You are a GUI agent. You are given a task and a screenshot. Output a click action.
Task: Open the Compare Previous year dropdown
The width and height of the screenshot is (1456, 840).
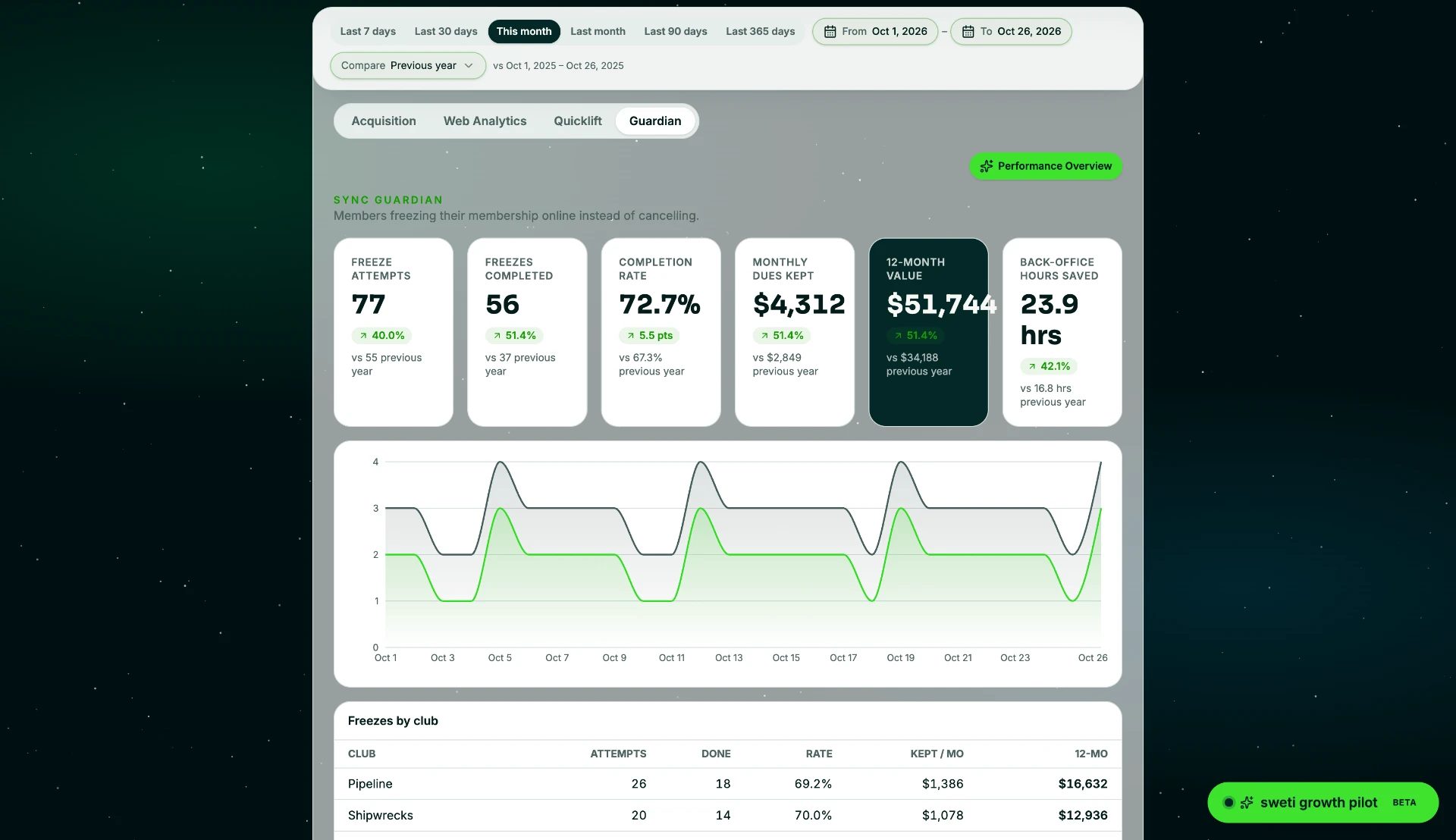(x=408, y=65)
